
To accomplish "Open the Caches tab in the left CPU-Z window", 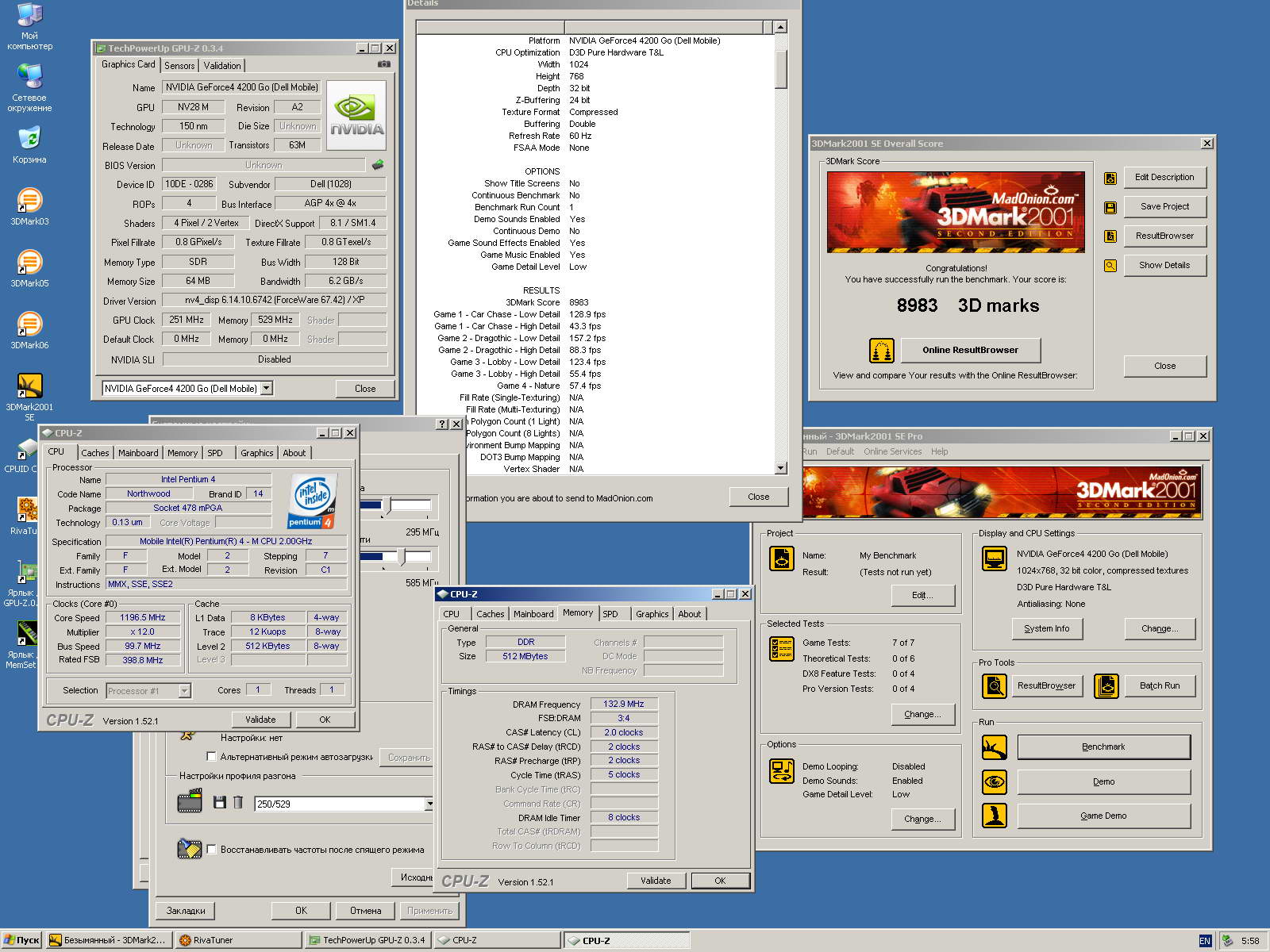I will (x=95, y=453).
